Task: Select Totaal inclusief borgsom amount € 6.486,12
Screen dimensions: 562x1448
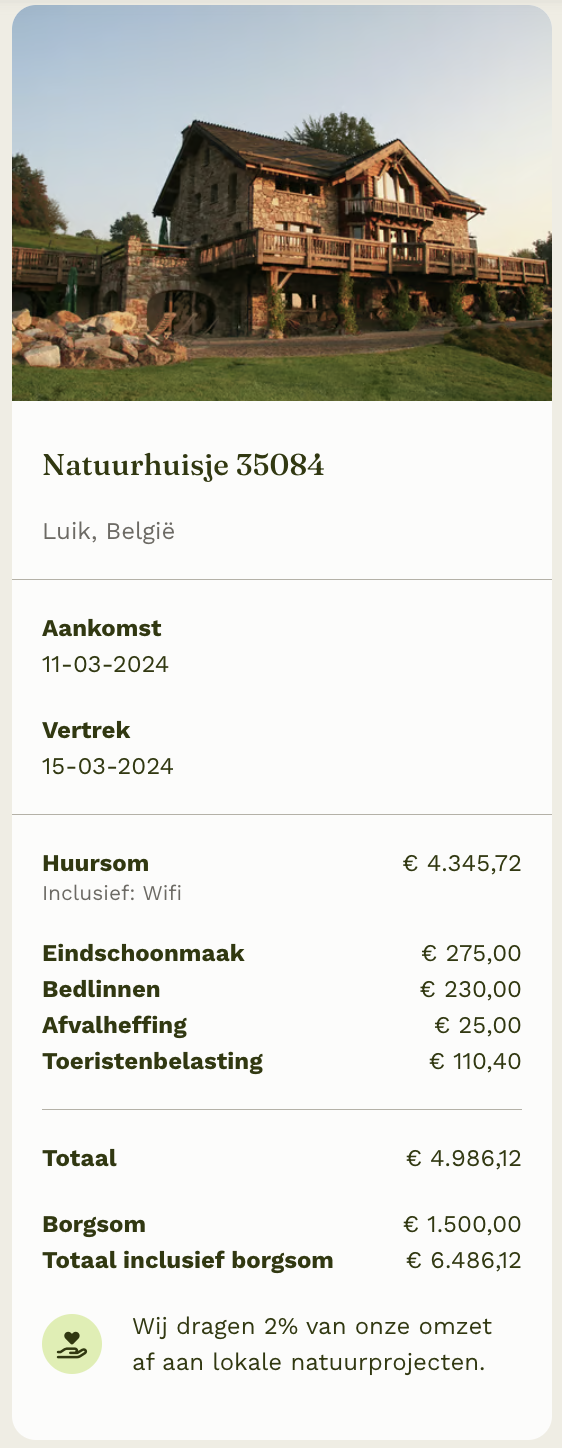Action: [x=464, y=1260]
